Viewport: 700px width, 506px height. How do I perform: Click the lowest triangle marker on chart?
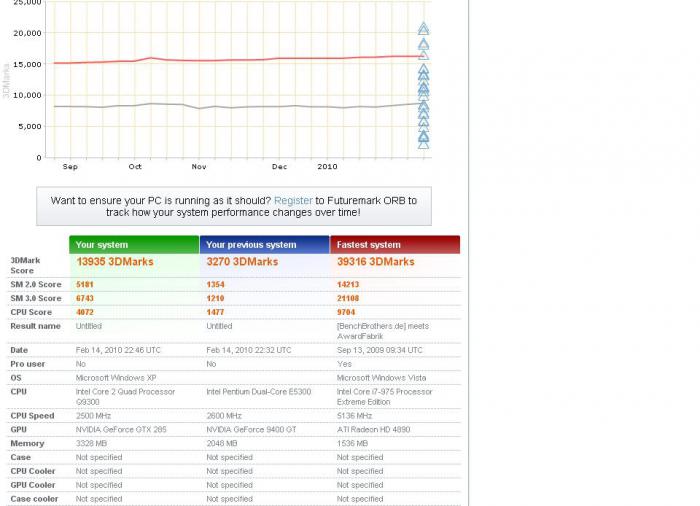(423, 143)
